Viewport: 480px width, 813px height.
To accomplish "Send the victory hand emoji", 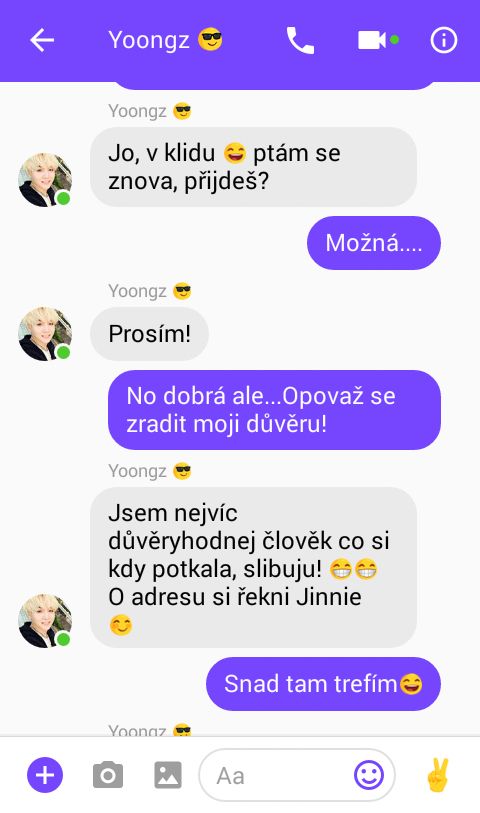I will 437,775.
